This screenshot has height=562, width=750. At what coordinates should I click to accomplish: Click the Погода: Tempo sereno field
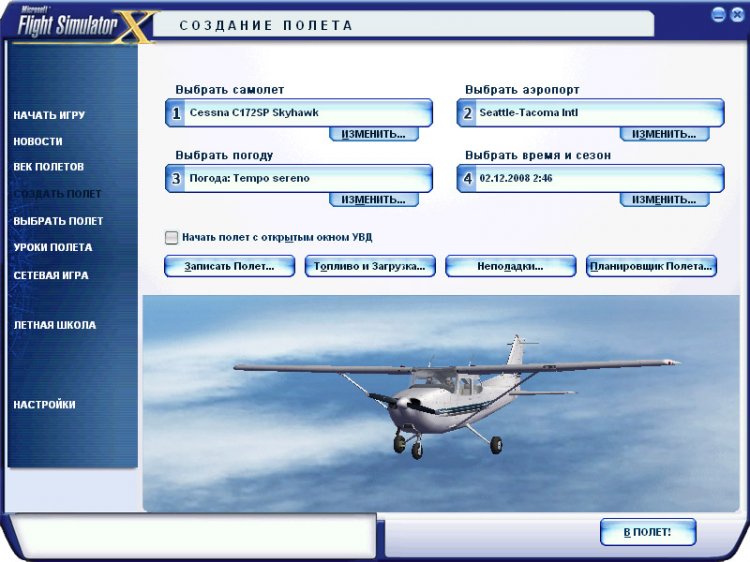(x=299, y=178)
